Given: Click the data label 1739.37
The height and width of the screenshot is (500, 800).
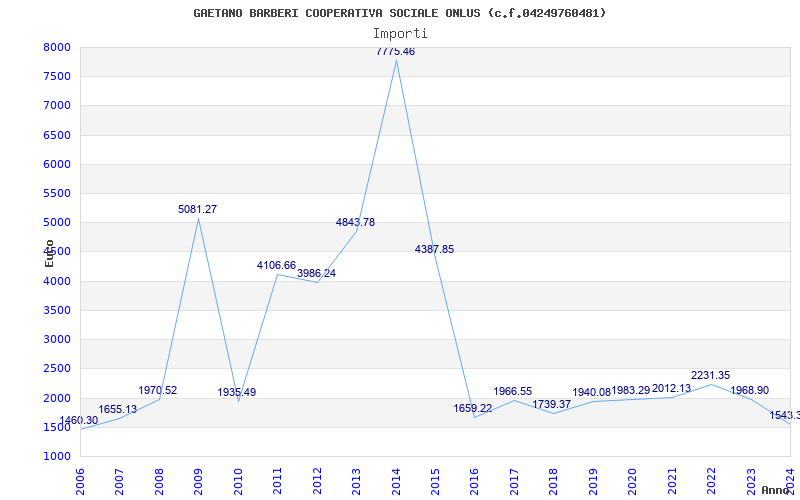Looking at the screenshot, I should click(552, 404).
